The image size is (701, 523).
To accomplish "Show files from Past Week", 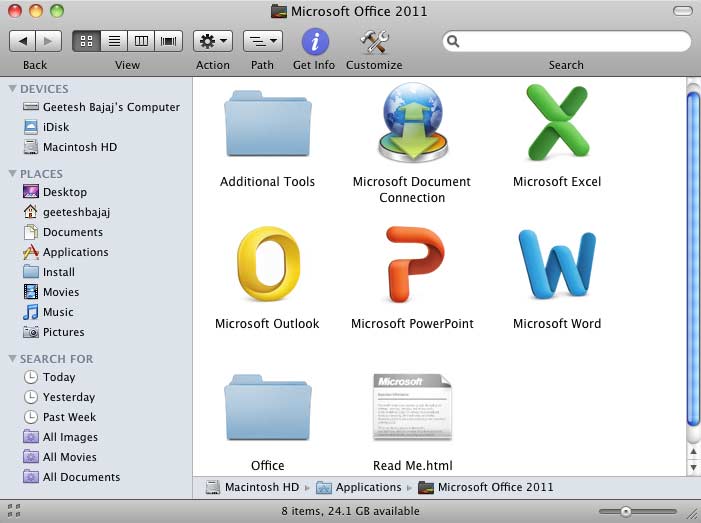I will (60, 417).
